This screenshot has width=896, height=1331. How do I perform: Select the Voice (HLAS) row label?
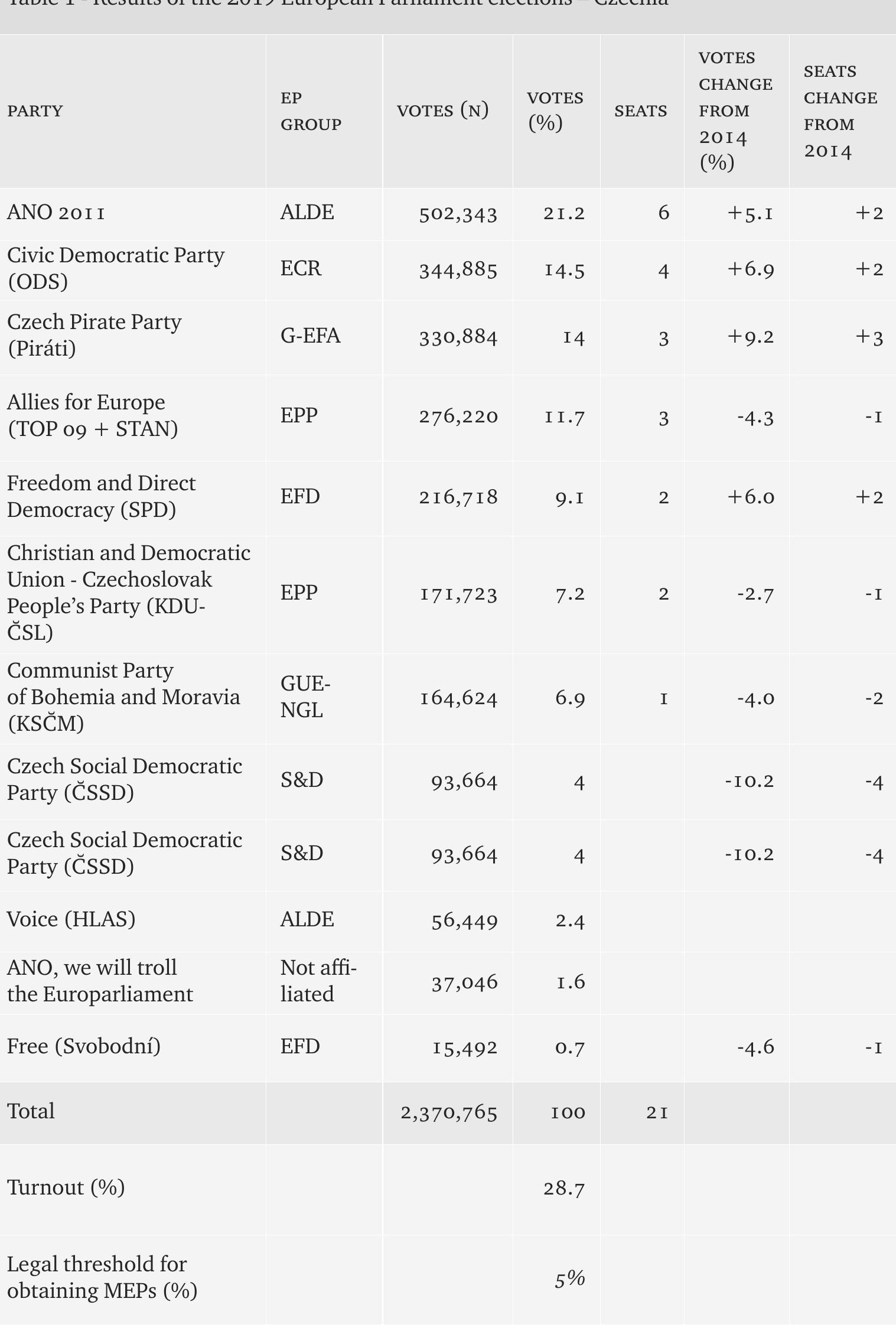(71, 919)
